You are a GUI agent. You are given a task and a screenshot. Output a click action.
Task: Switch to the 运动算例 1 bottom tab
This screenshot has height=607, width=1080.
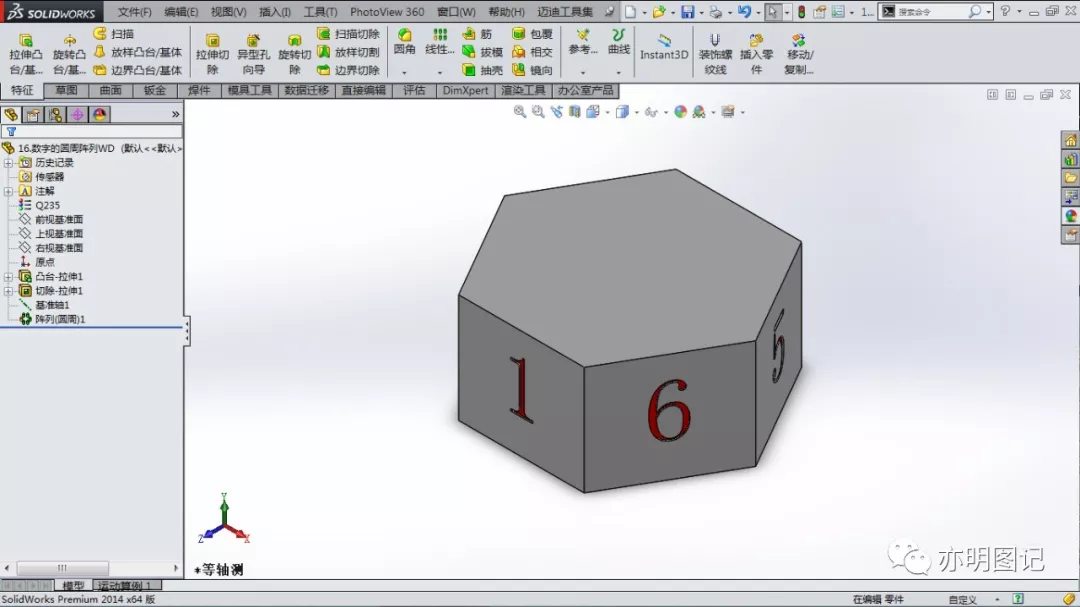[125, 586]
